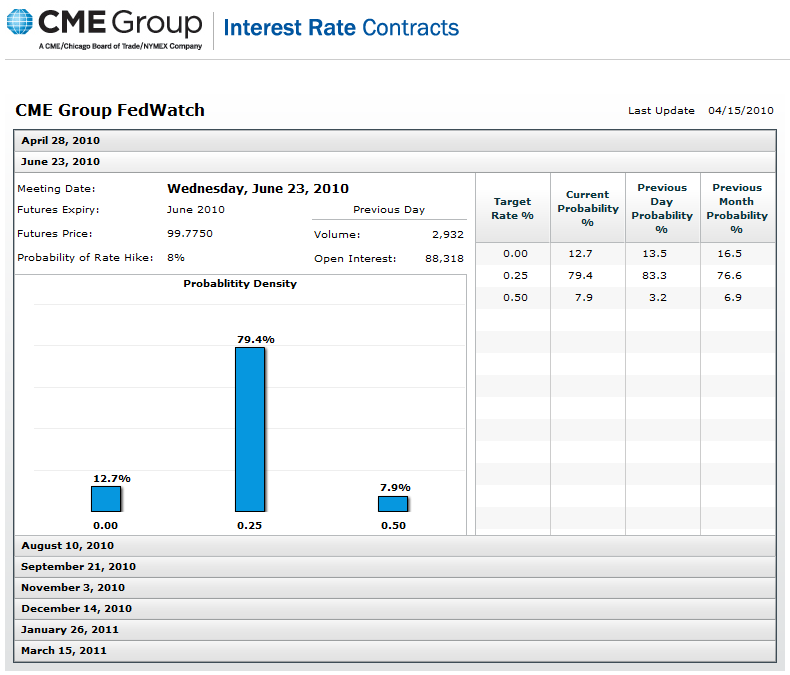Select the 0.00 target rate cell

click(x=515, y=254)
